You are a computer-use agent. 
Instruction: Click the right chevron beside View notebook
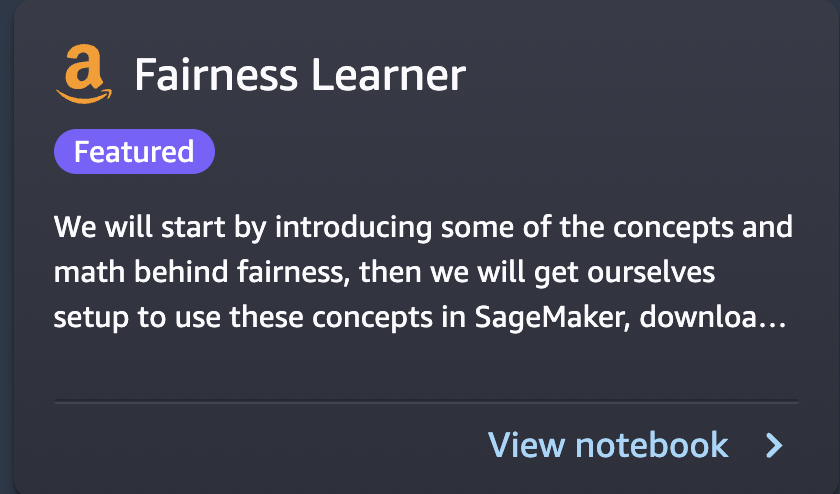[774, 445]
